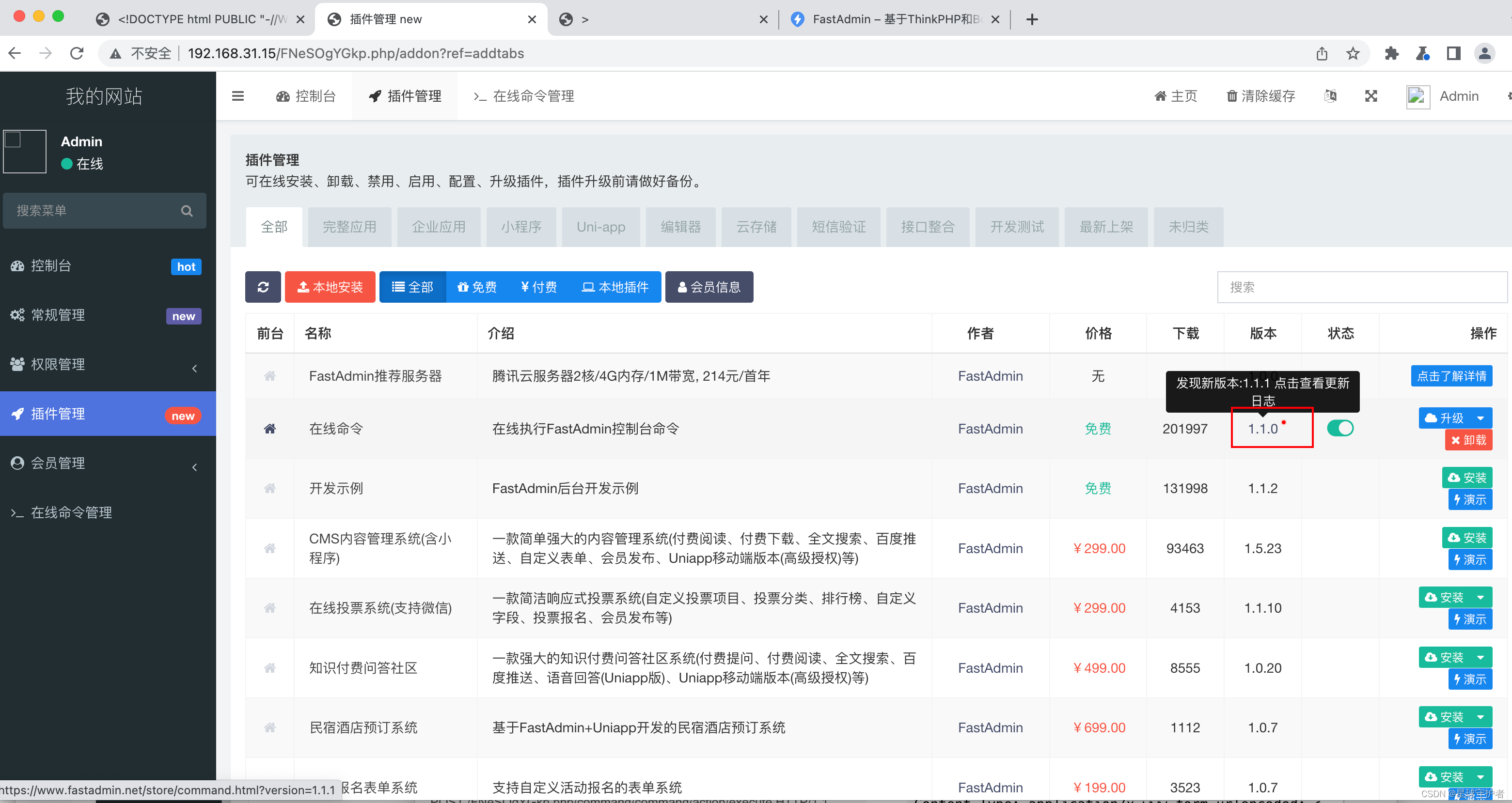Click the share icon in address bar

tap(1322, 53)
